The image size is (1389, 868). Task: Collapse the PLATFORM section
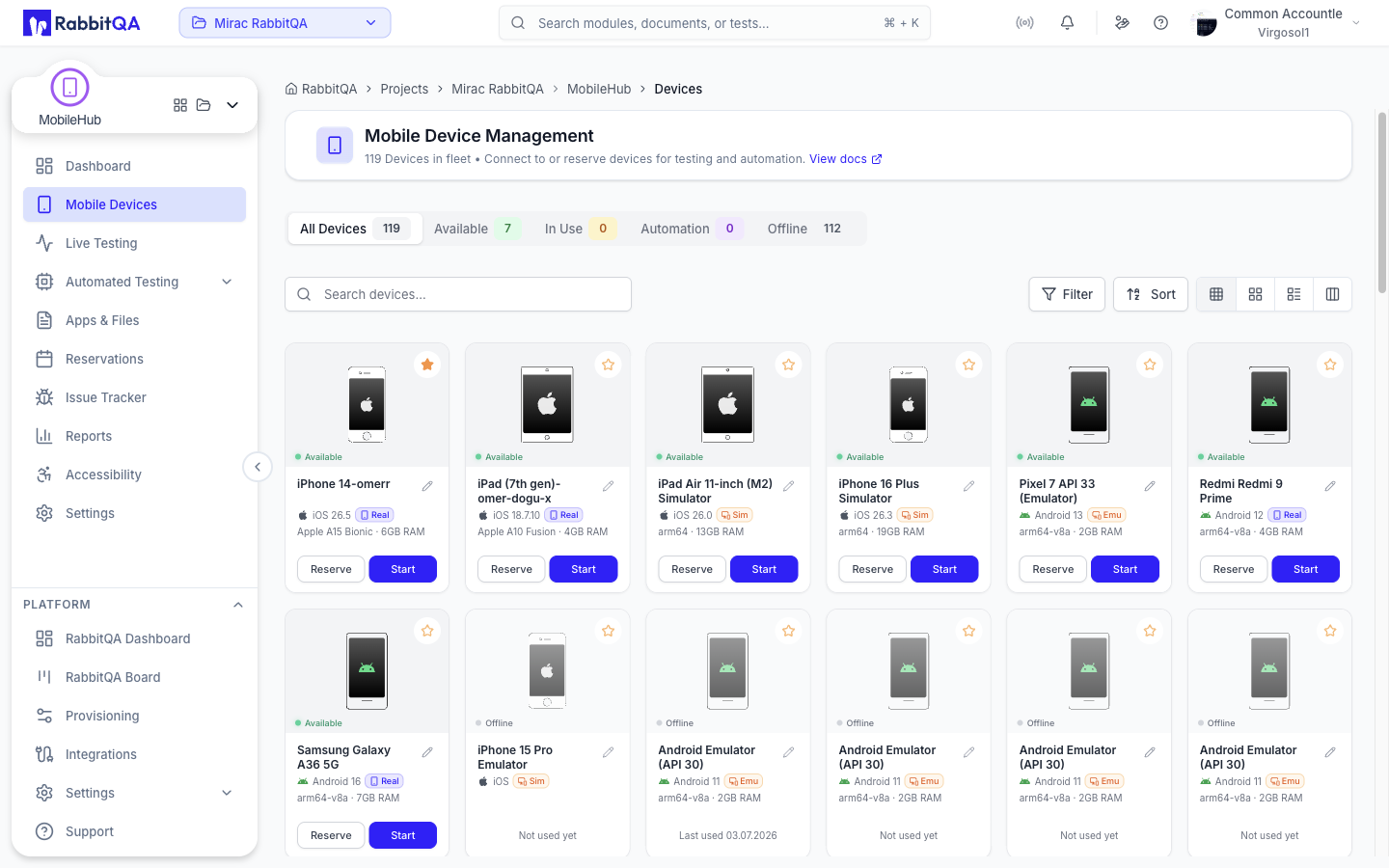(x=238, y=605)
